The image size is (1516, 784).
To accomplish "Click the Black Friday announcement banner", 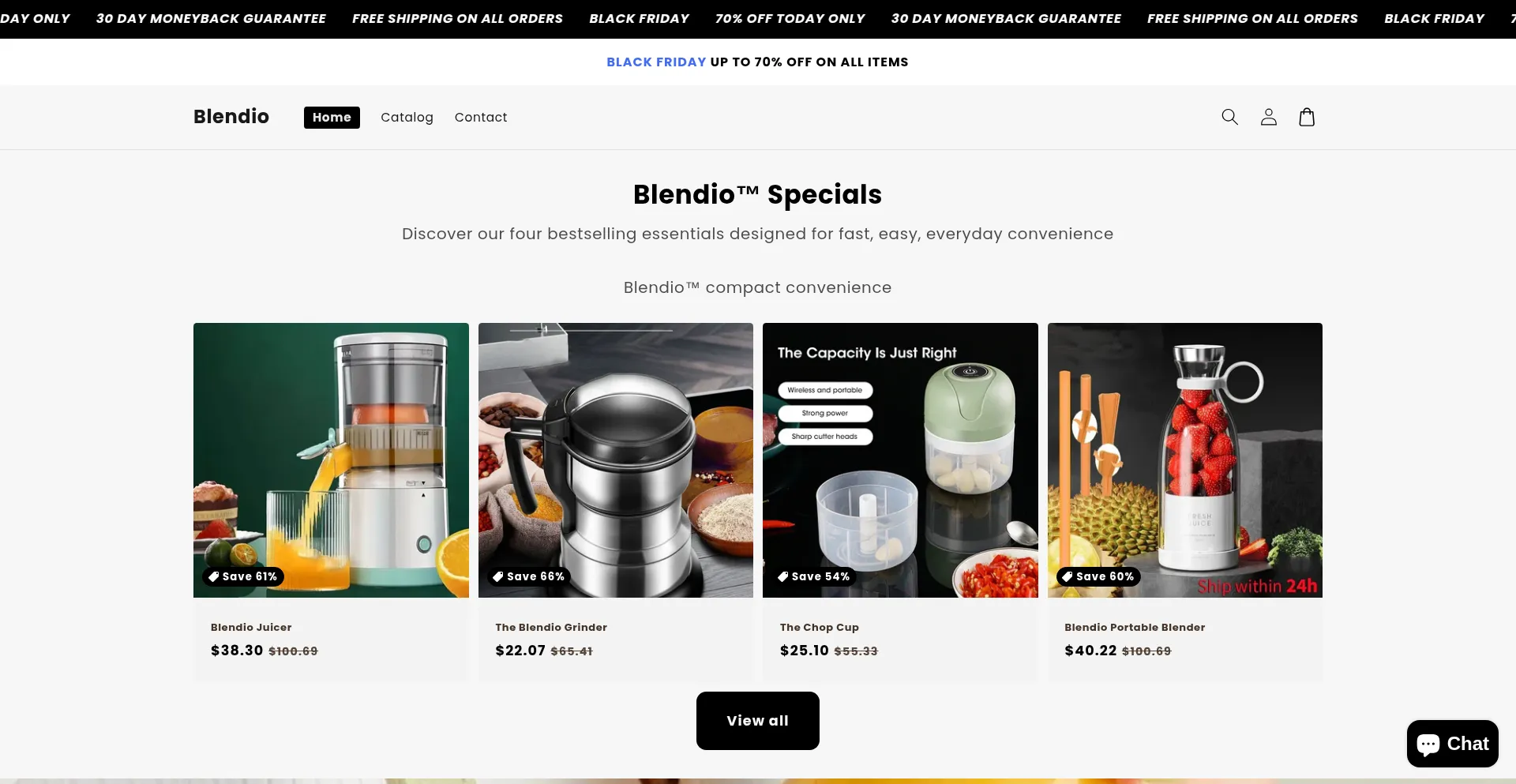I will pos(757,62).
